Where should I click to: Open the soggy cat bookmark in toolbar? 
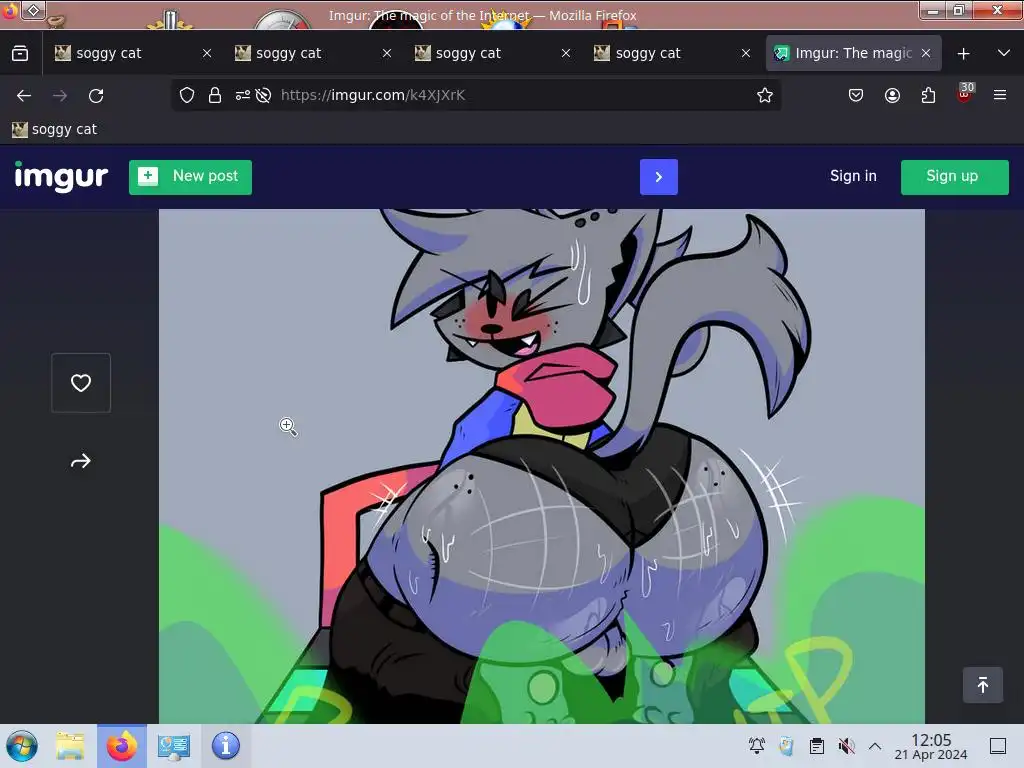coord(55,129)
